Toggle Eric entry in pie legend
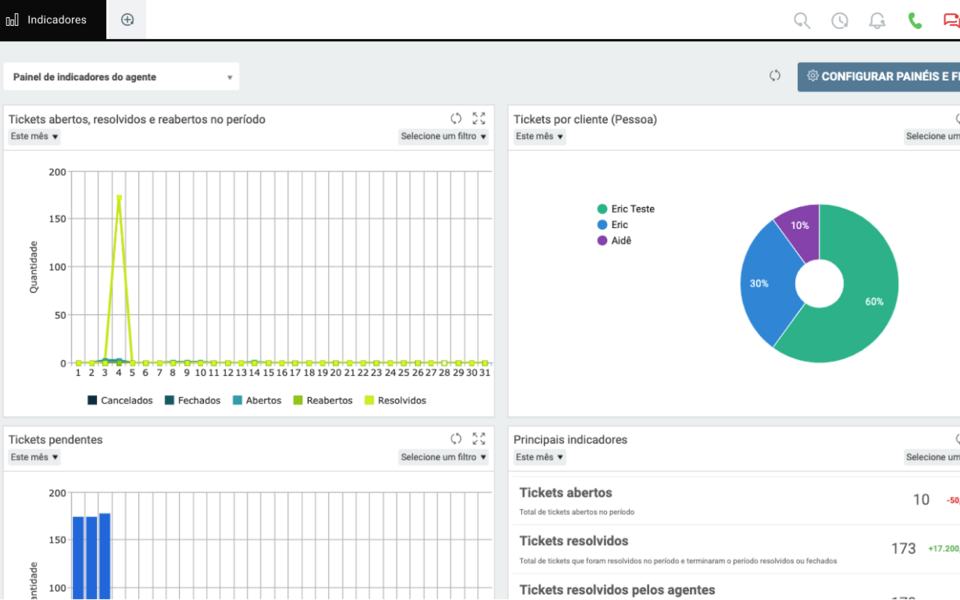 click(612, 225)
